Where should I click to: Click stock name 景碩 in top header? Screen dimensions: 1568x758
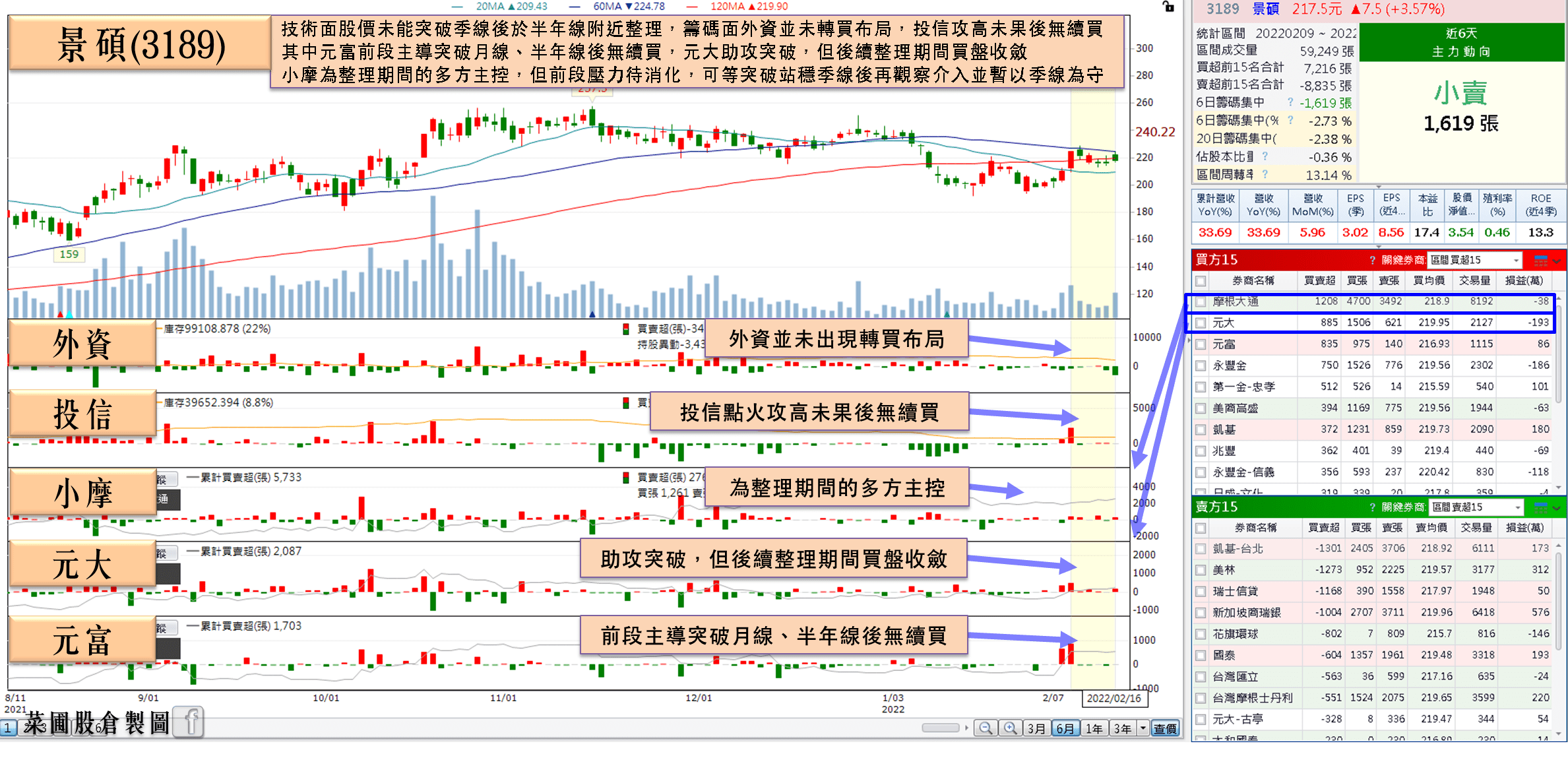[x=1265, y=9]
